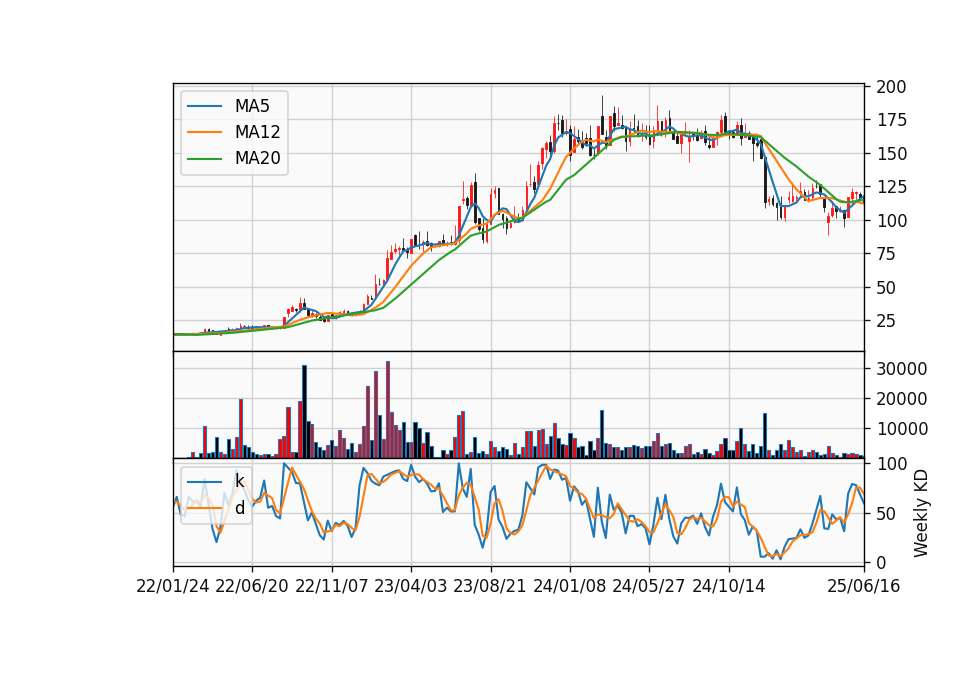Click the 150 price axis label
The image size is (960, 690).
coord(891,154)
